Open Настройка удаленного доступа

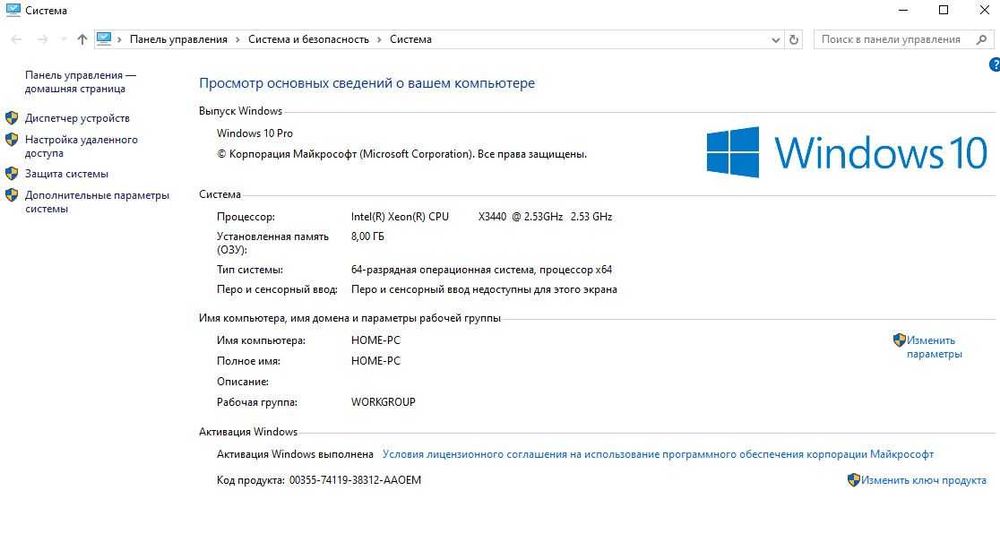coord(81,146)
